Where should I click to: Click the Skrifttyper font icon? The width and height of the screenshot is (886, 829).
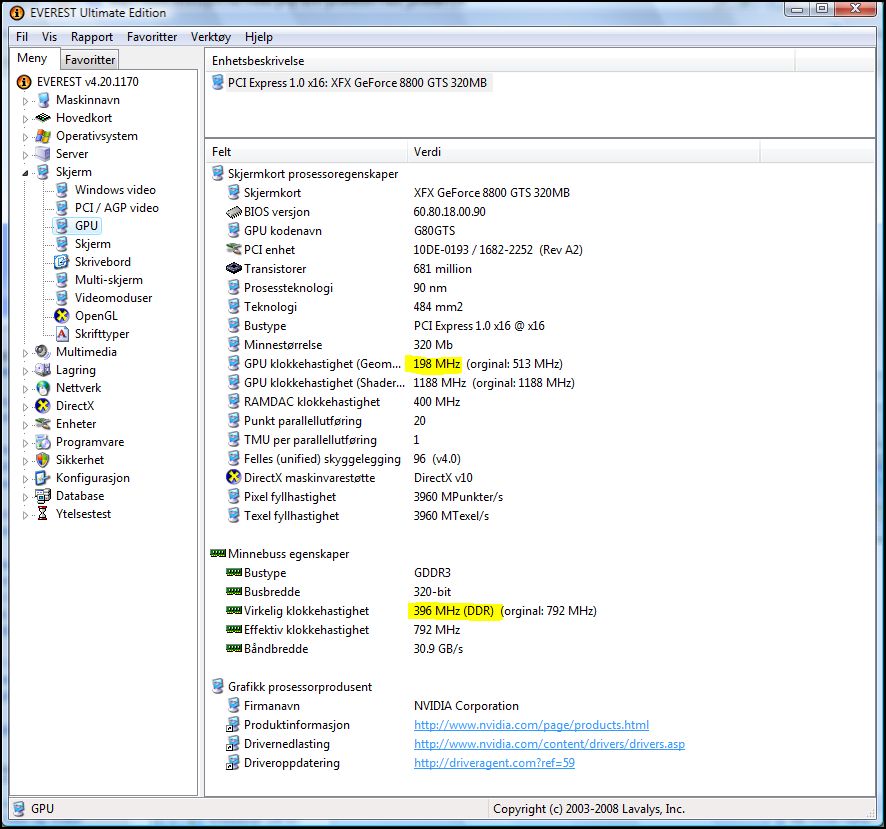pyautogui.click(x=62, y=334)
